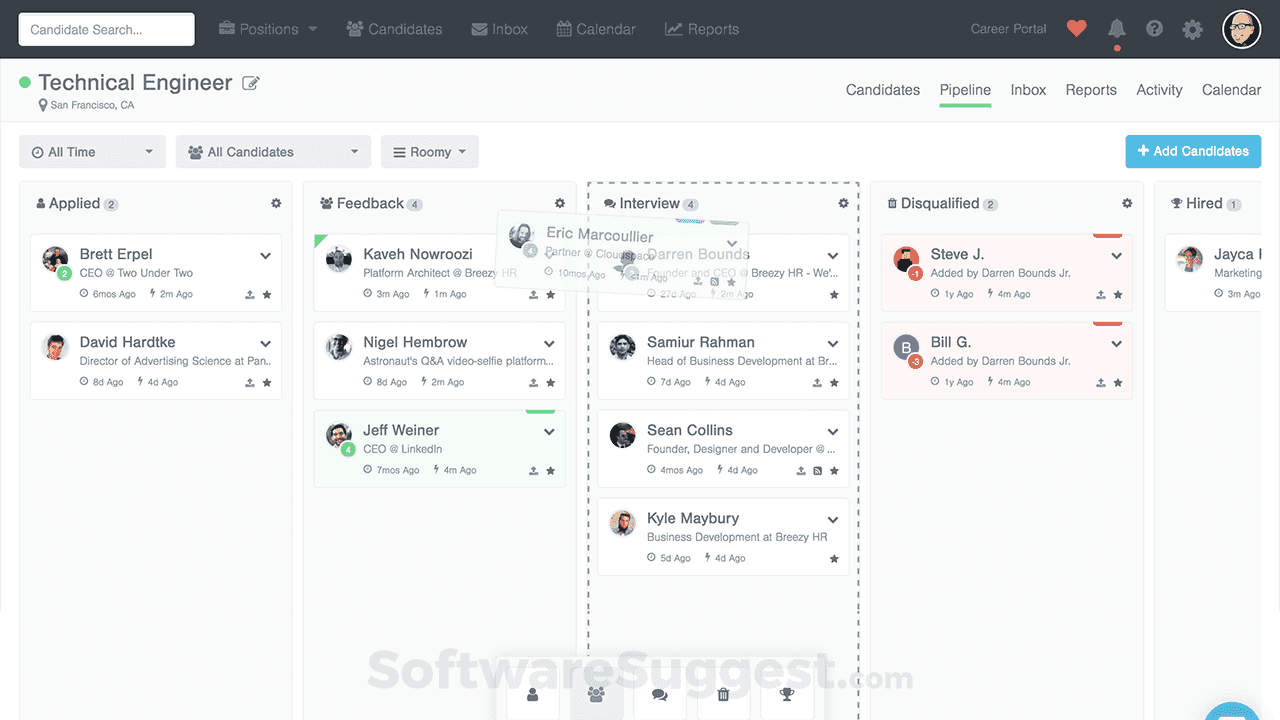Open the Roomy view density dropdown

tap(430, 152)
